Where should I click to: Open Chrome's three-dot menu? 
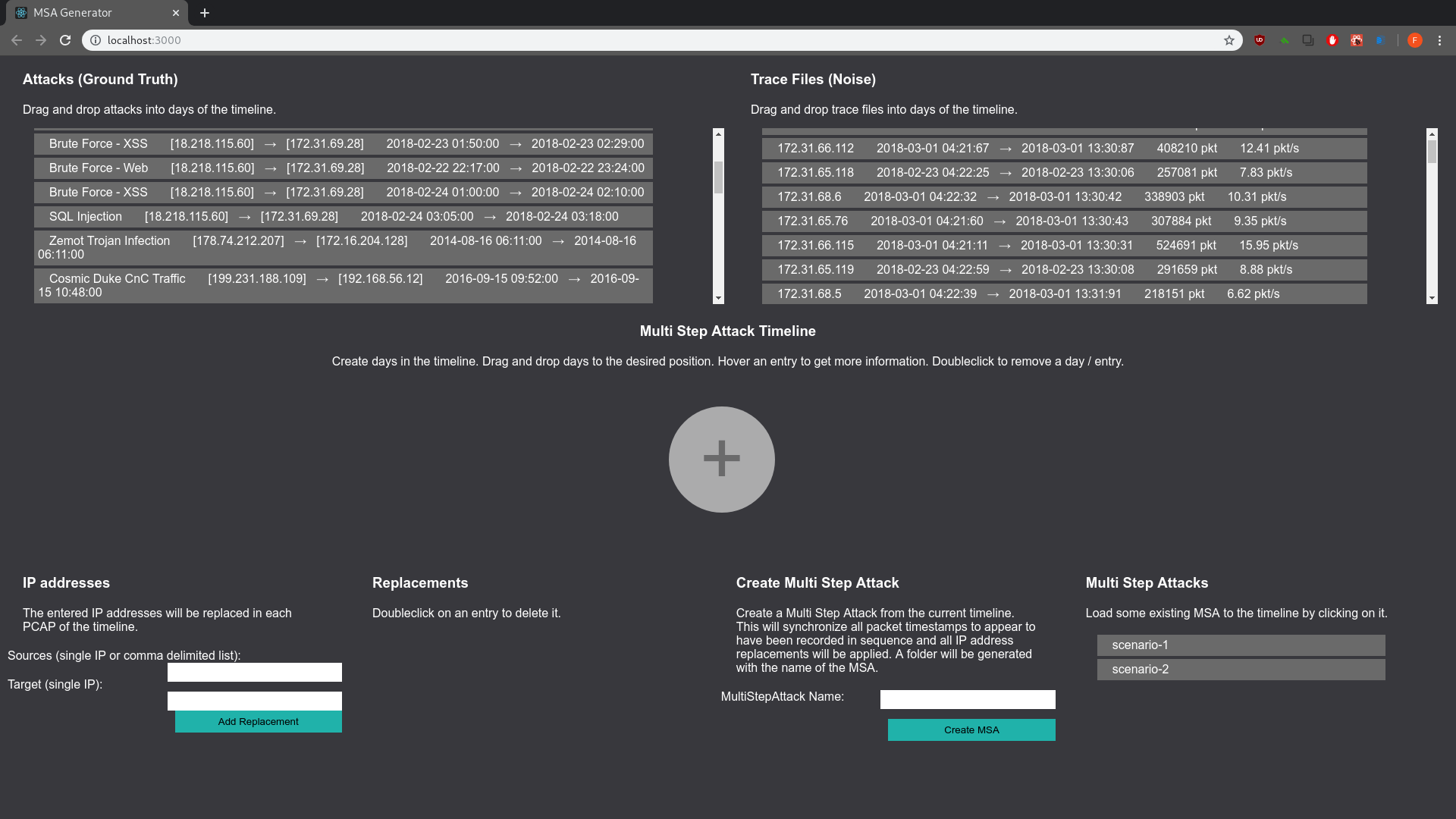(1439, 40)
